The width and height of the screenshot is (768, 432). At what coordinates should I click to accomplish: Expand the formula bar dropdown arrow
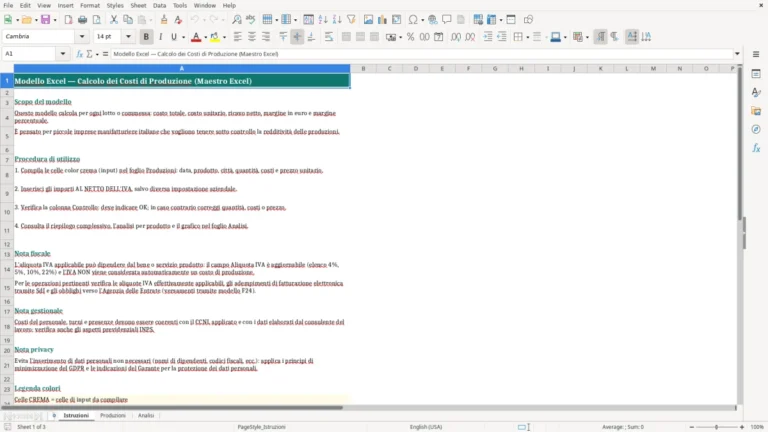737,54
